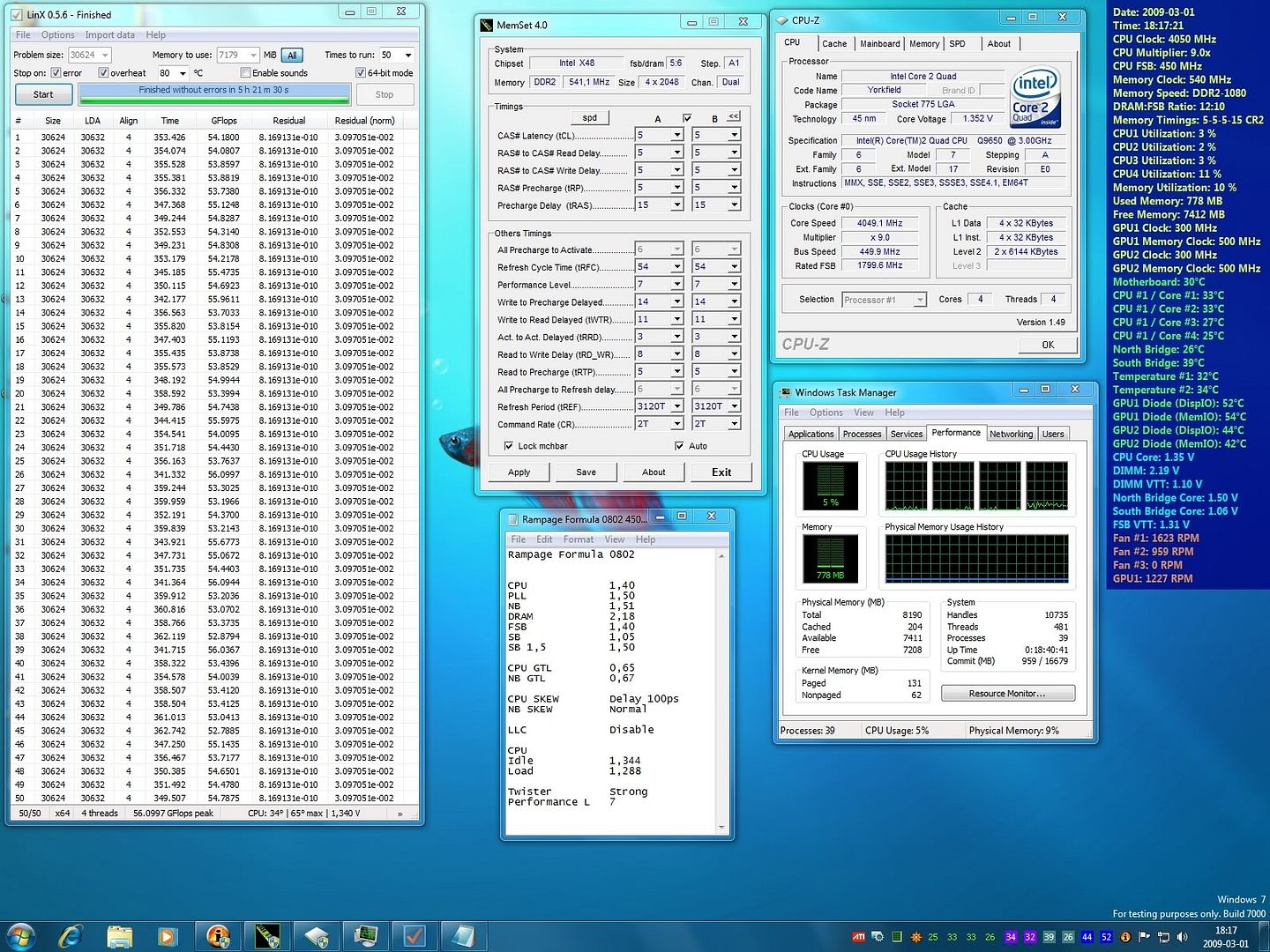This screenshot has height=952, width=1270.
Task: Click the LinX finished progress bar
Action: 214,93
